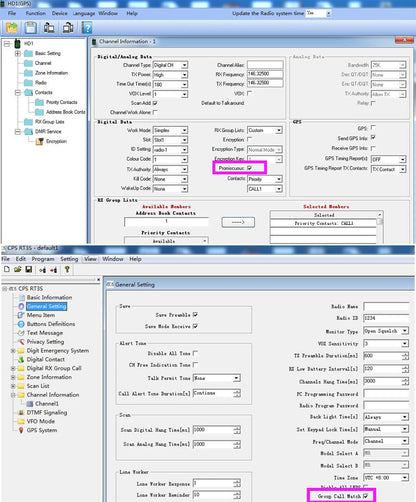
Task: Click the open folder icon in HD1 toolbar
Action: pyautogui.click(x=12, y=28)
